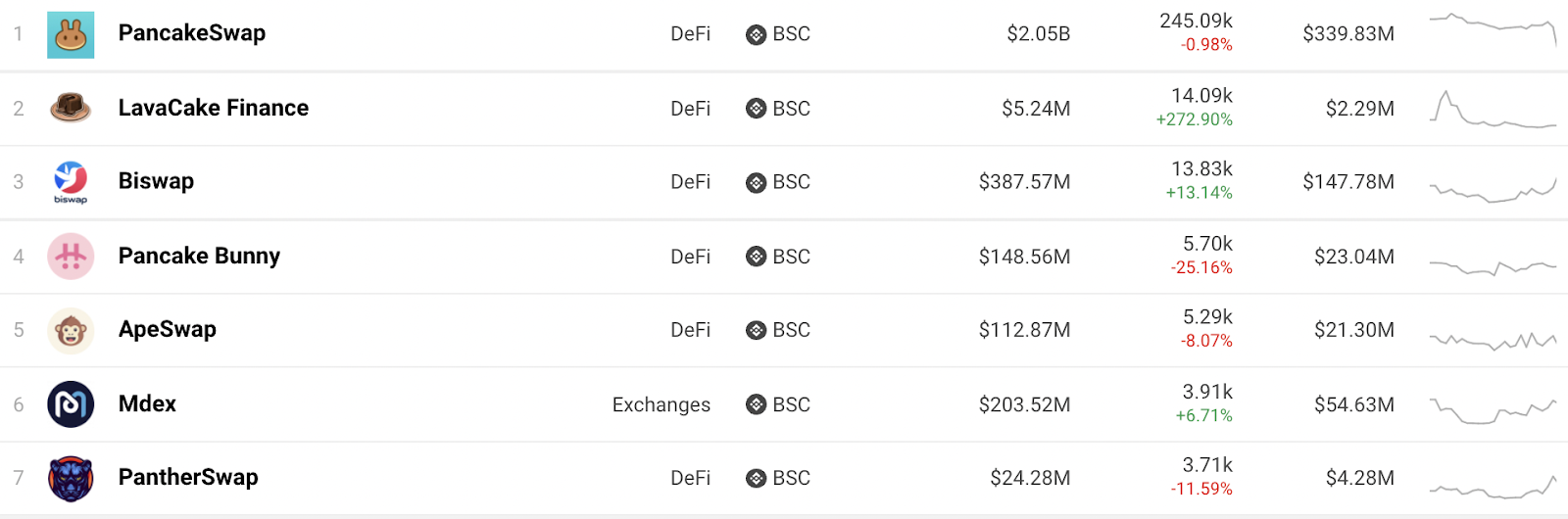View the LavaCake Finance sparkline chart

(x=1493, y=110)
